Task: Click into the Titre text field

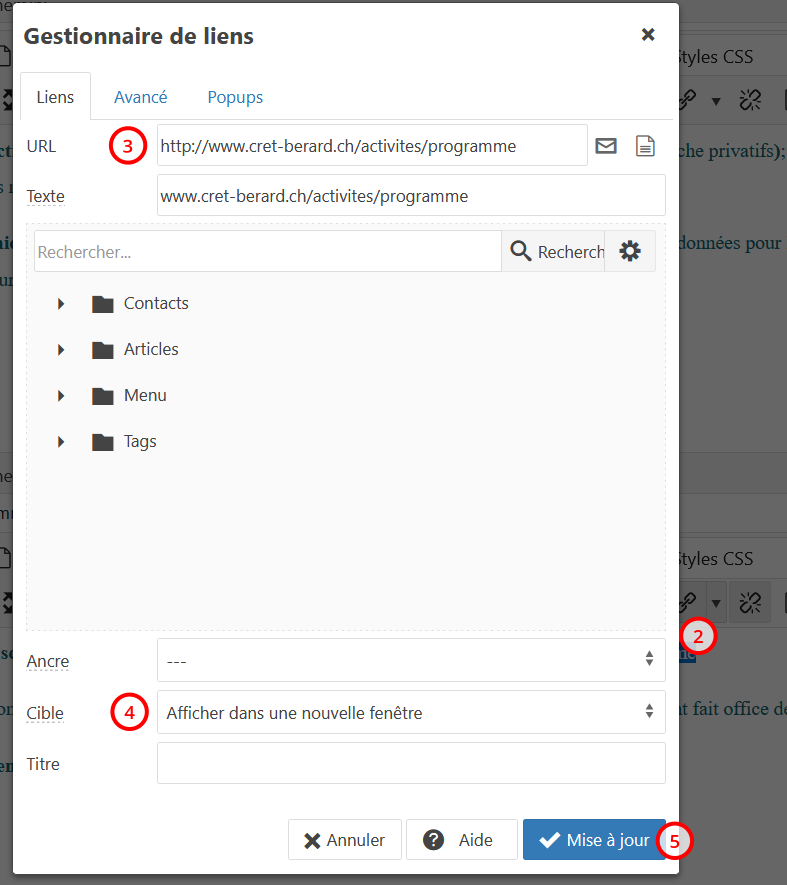Action: coord(411,763)
